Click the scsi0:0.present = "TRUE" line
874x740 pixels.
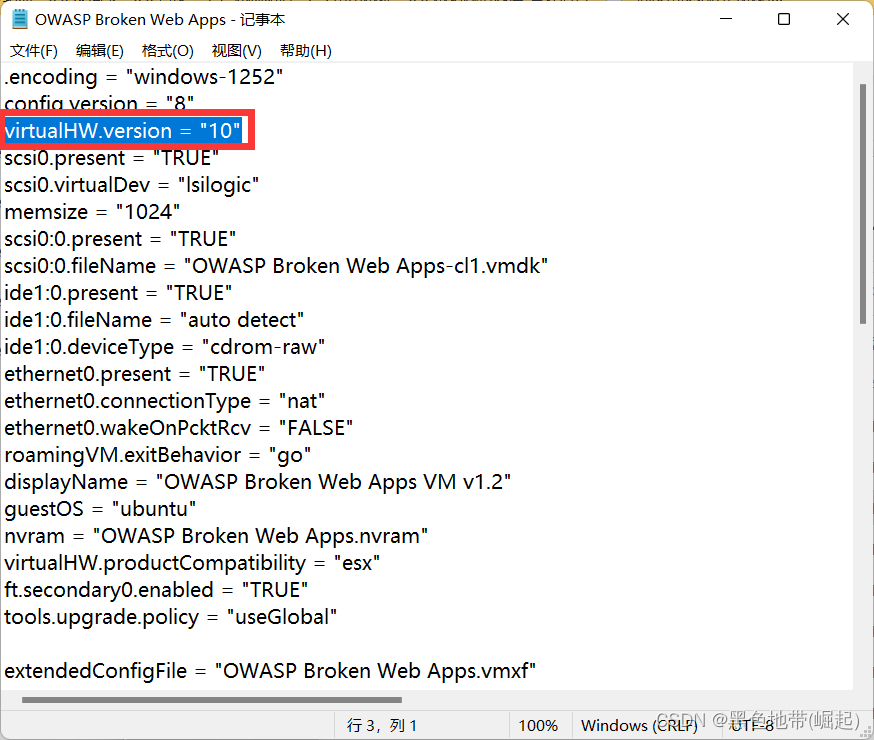[x=120, y=239]
